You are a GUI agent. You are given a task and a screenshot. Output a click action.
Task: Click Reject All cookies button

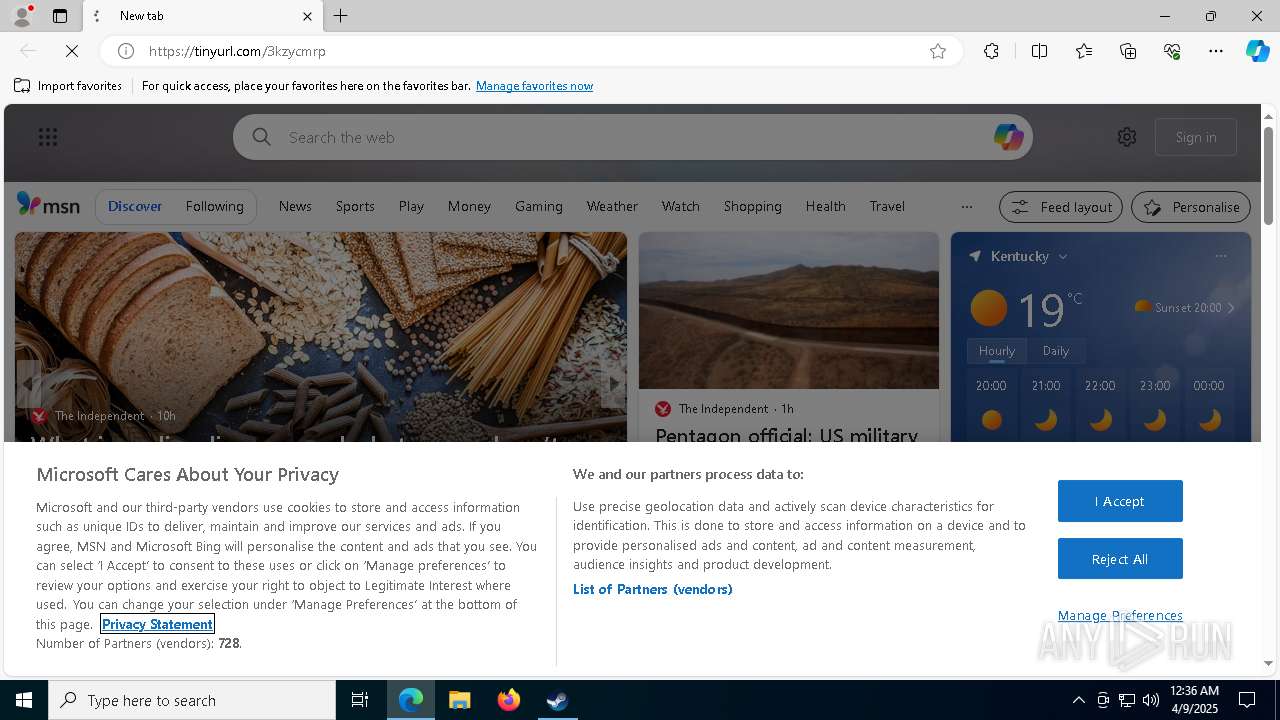(x=1120, y=559)
